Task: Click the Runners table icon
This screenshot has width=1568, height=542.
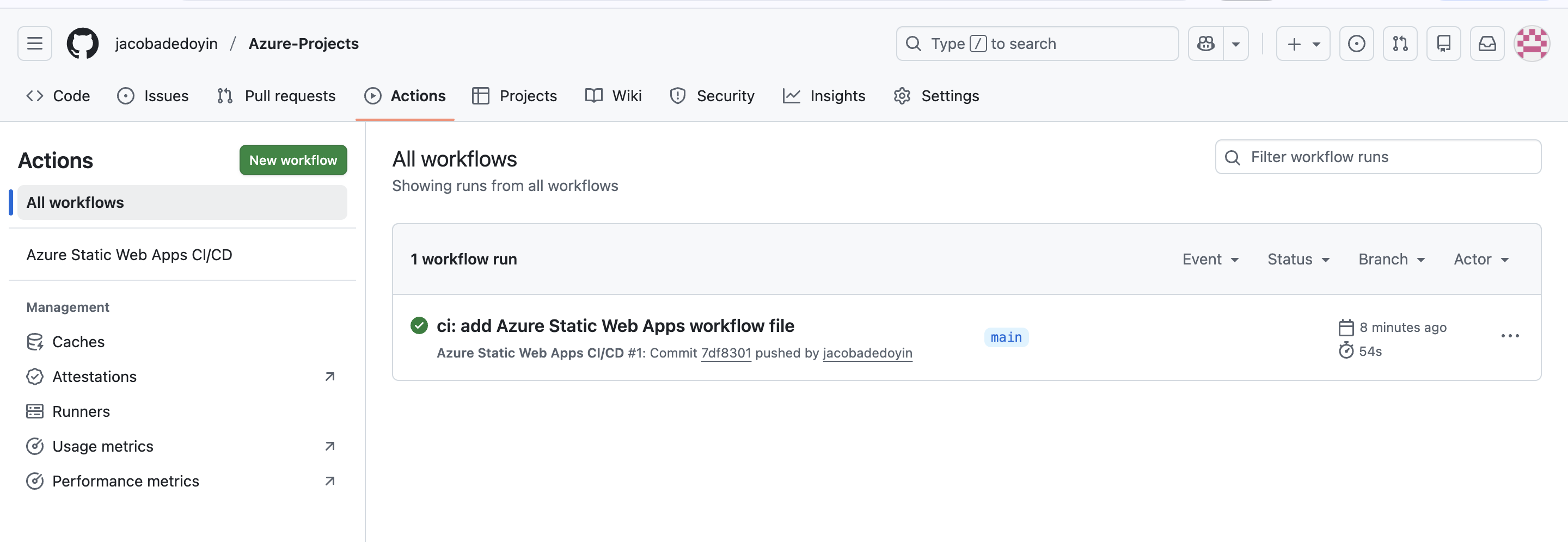Action: click(35, 411)
